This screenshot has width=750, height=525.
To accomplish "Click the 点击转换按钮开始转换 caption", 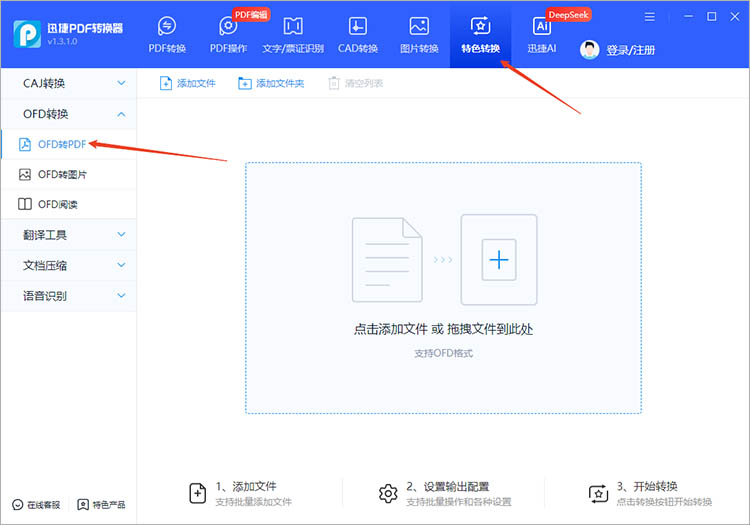I will pos(664,502).
